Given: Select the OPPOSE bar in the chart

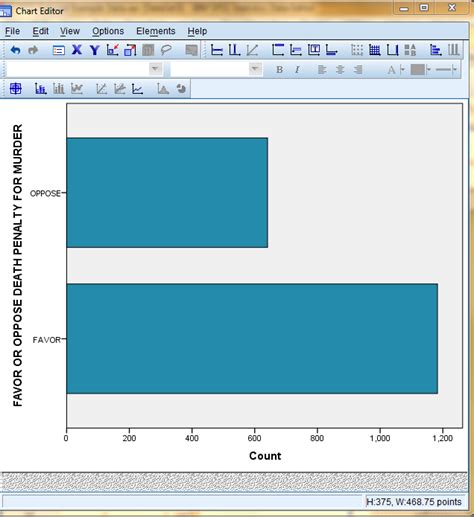Looking at the screenshot, I should tap(167, 193).
